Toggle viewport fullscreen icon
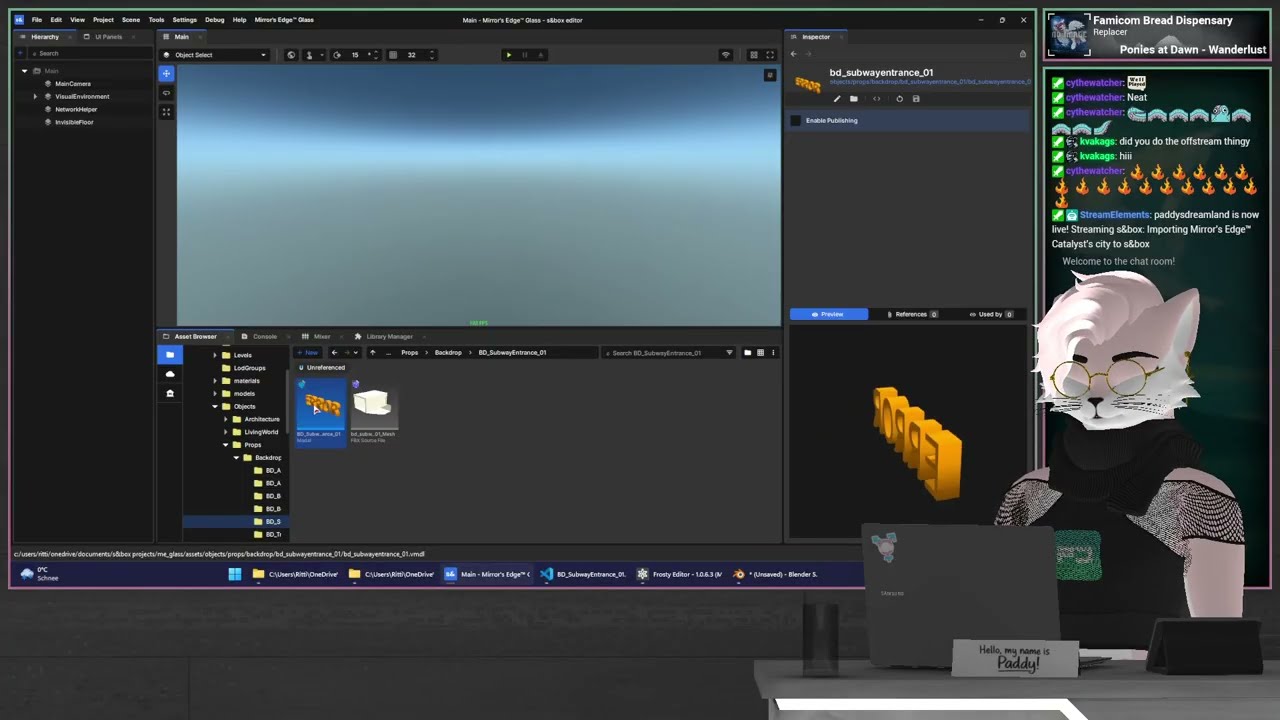The height and width of the screenshot is (720, 1280). (x=770, y=55)
